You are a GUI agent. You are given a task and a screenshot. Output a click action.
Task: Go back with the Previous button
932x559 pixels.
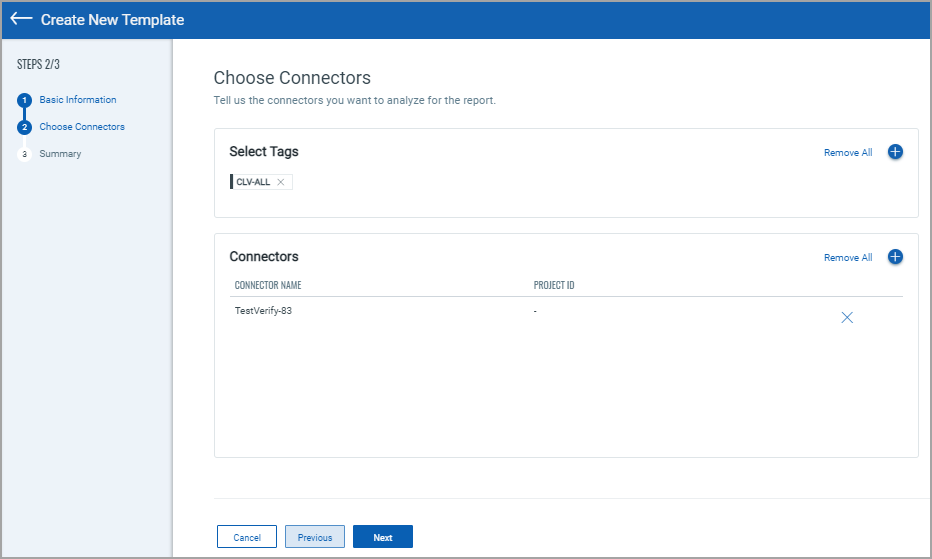pyautogui.click(x=315, y=537)
